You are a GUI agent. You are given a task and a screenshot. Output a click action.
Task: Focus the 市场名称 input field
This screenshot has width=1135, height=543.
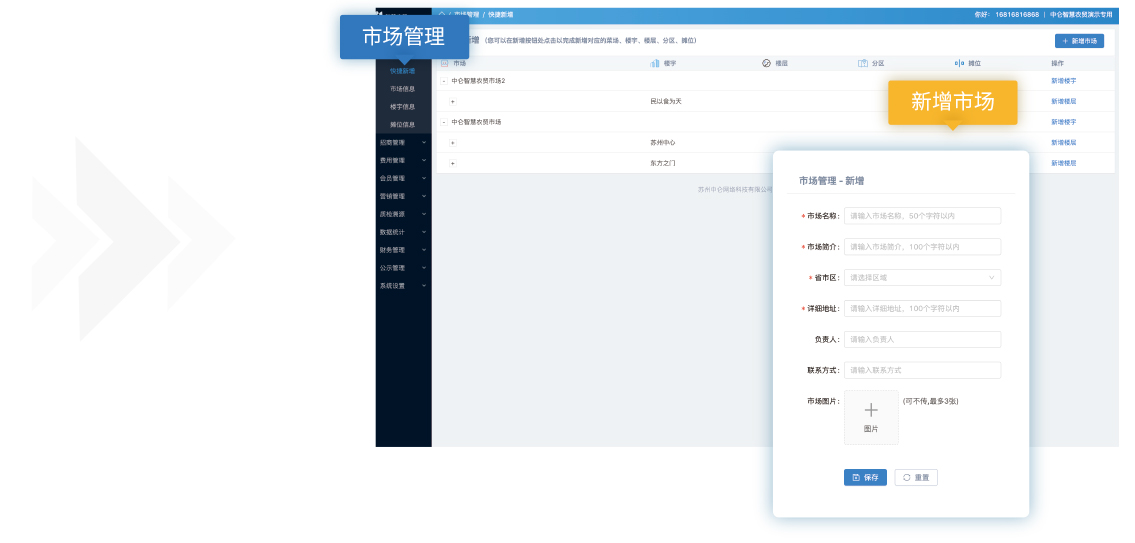922,216
